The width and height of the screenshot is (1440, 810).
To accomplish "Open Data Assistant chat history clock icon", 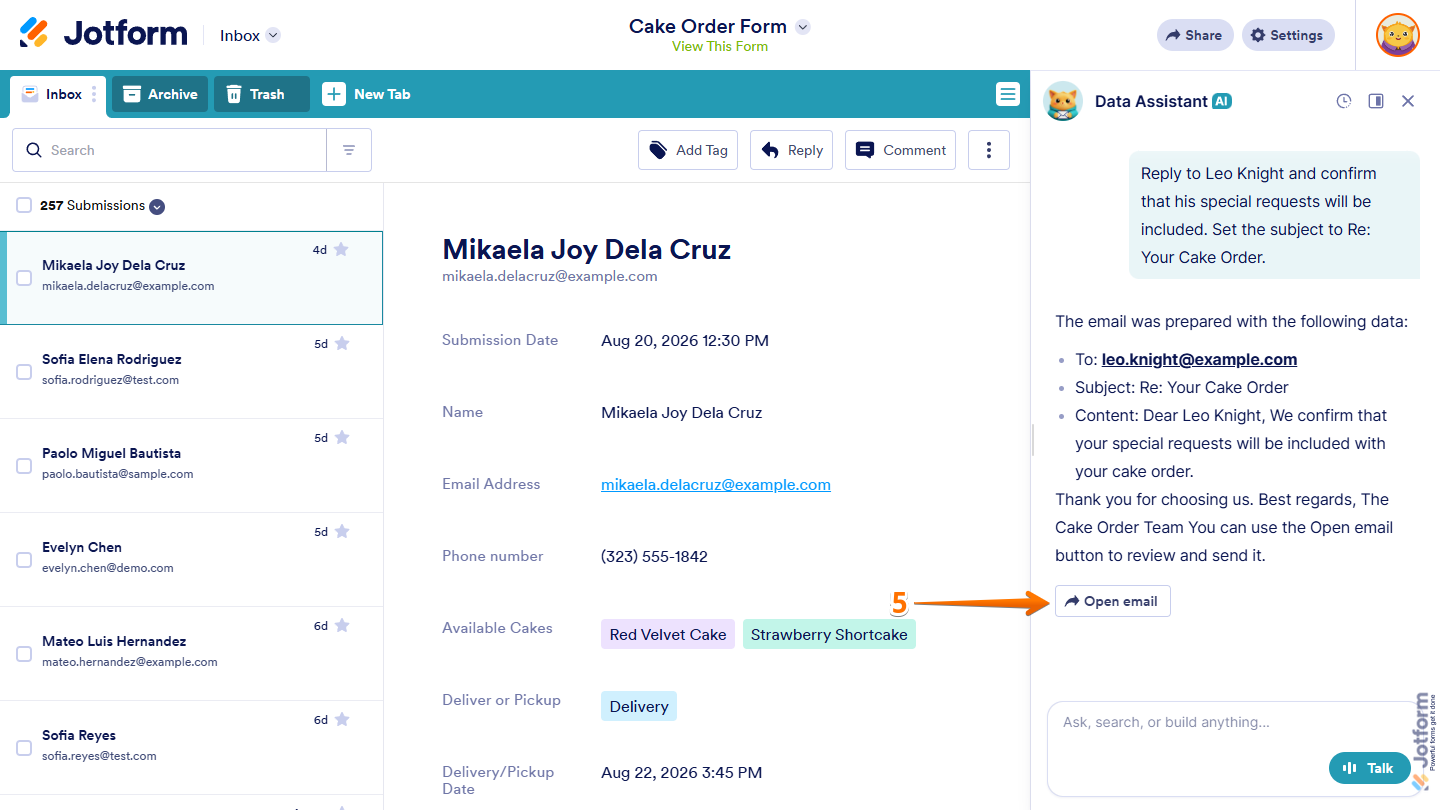I will coord(1344,101).
